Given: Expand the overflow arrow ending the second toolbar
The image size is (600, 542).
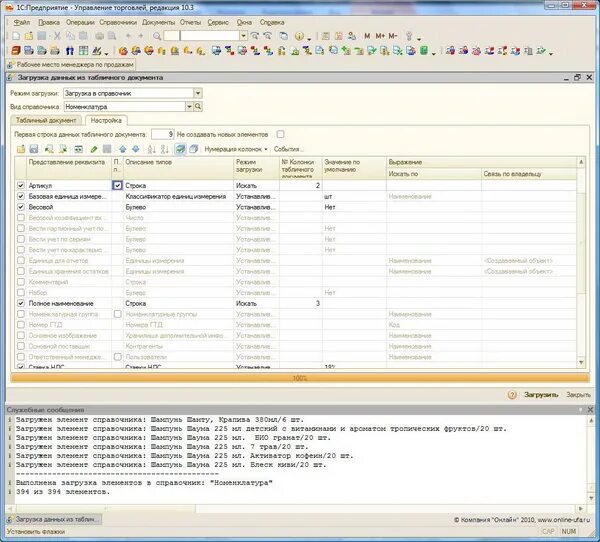Looking at the screenshot, I should [x=551, y=53].
